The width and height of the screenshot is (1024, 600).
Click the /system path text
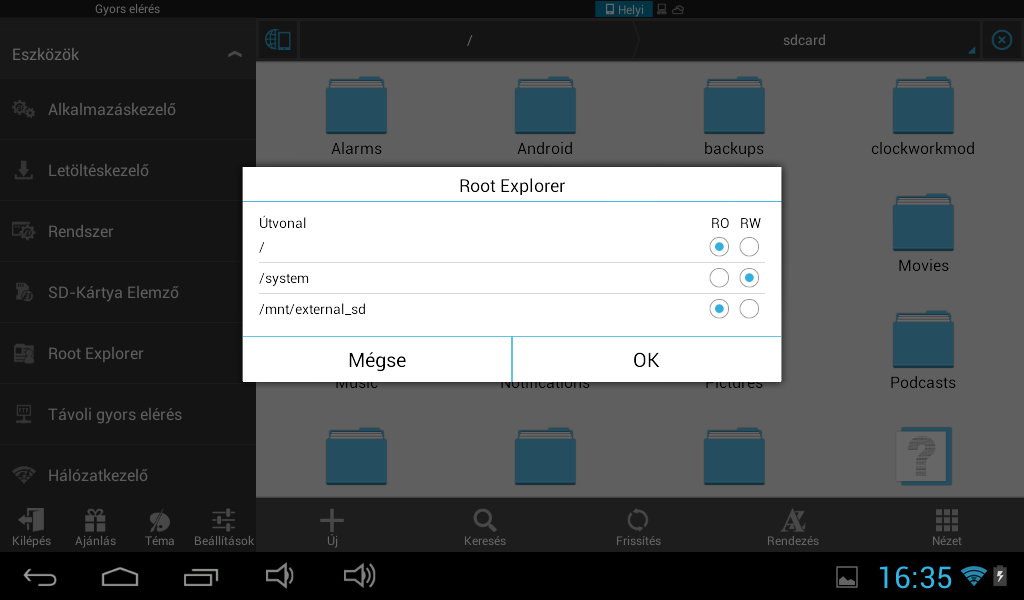pyautogui.click(x=283, y=278)
